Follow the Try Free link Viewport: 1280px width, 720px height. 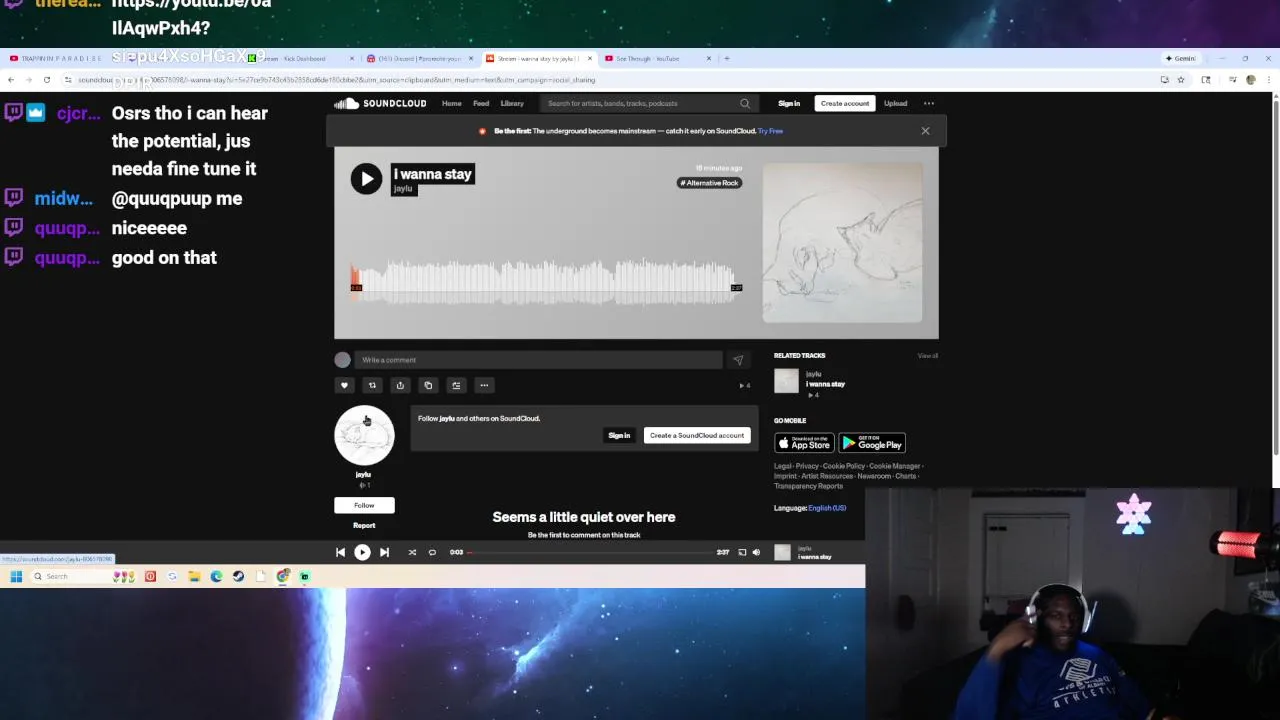pos(770,131)
